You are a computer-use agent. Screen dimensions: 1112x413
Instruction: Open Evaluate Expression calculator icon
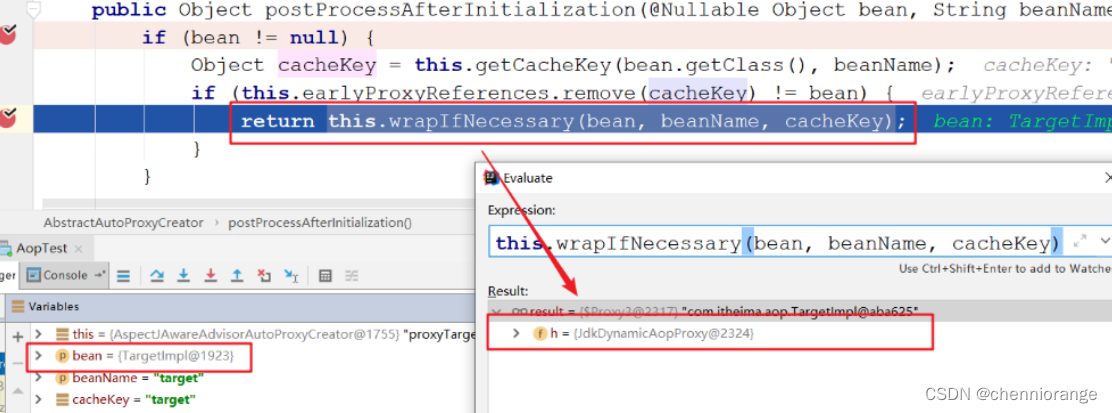[325, 276]
